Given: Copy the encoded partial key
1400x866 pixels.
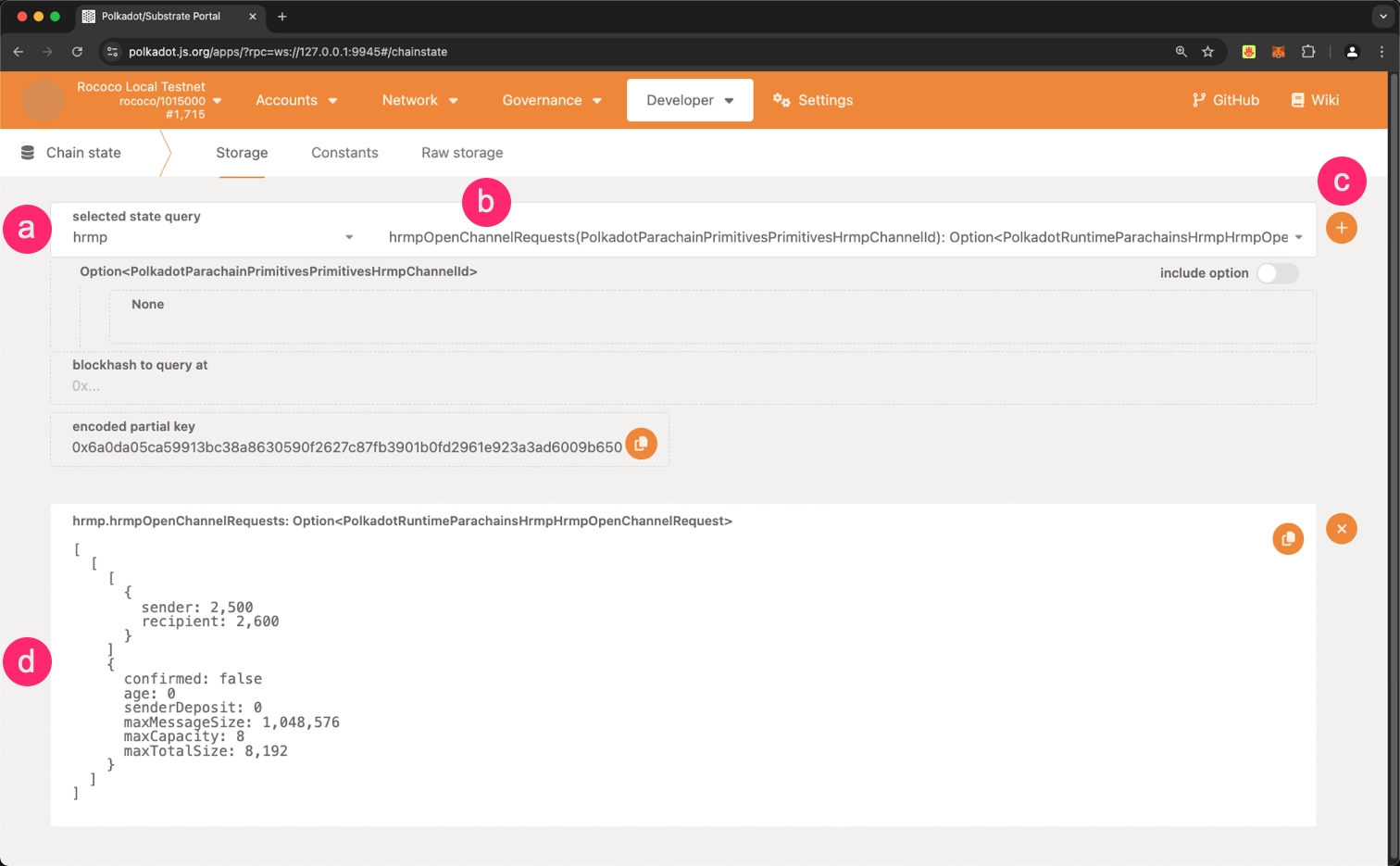Looking at the screenshot, I should pos(641,445).
